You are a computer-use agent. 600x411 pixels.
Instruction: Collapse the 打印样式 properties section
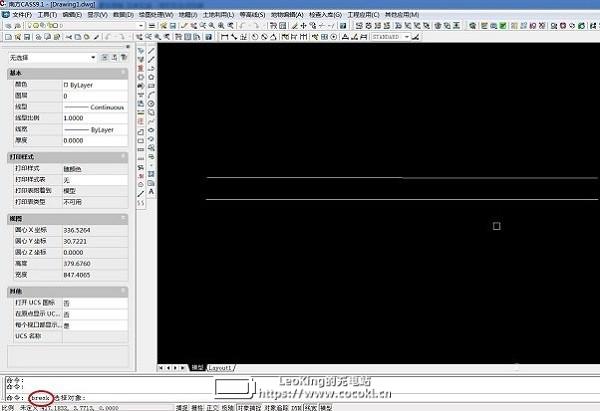click(x=123, y=157)
